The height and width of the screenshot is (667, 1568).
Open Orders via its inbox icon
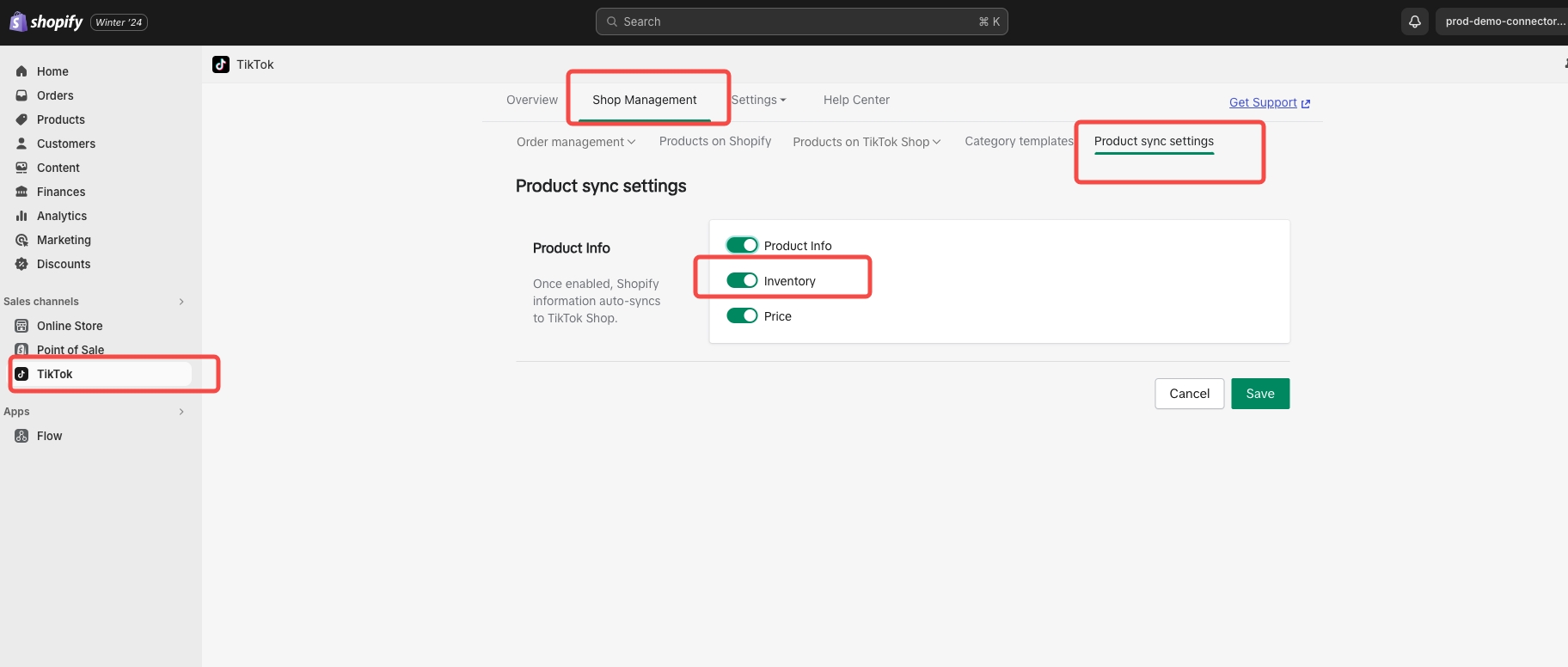(x=21, y=95)
